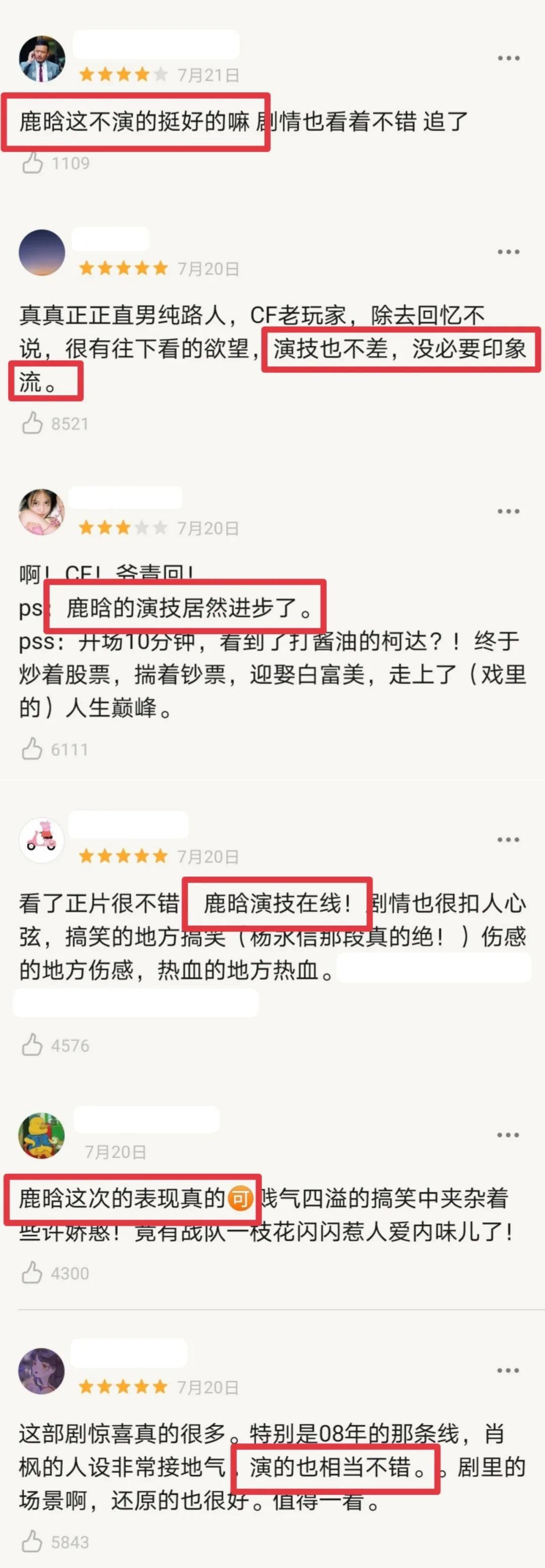This screenshot has width=545, height=1568.
Task: Tap the thumbs-up beside 5843
Action: 32,1542
